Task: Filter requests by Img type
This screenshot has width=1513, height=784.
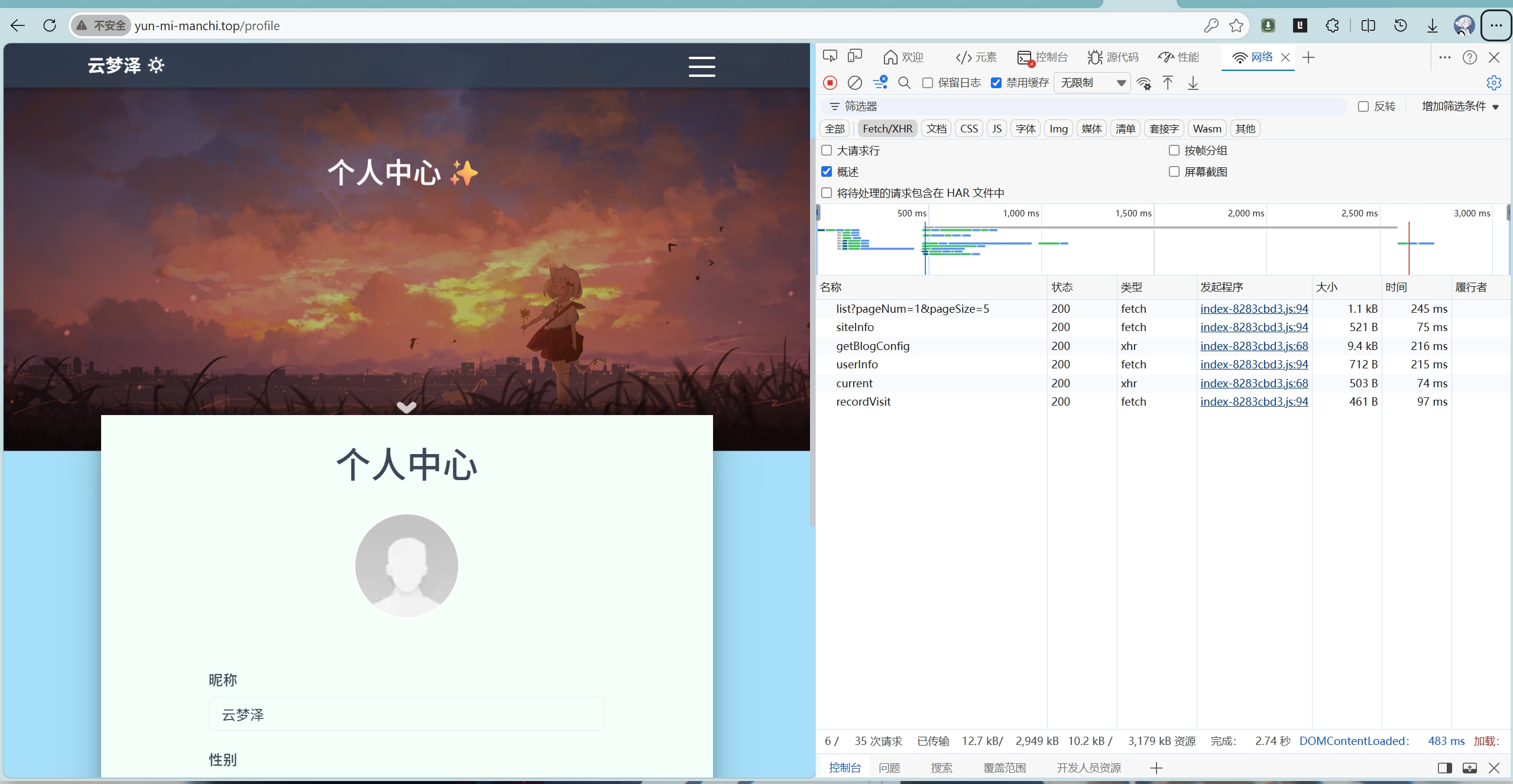Action: click(1058, 129)
